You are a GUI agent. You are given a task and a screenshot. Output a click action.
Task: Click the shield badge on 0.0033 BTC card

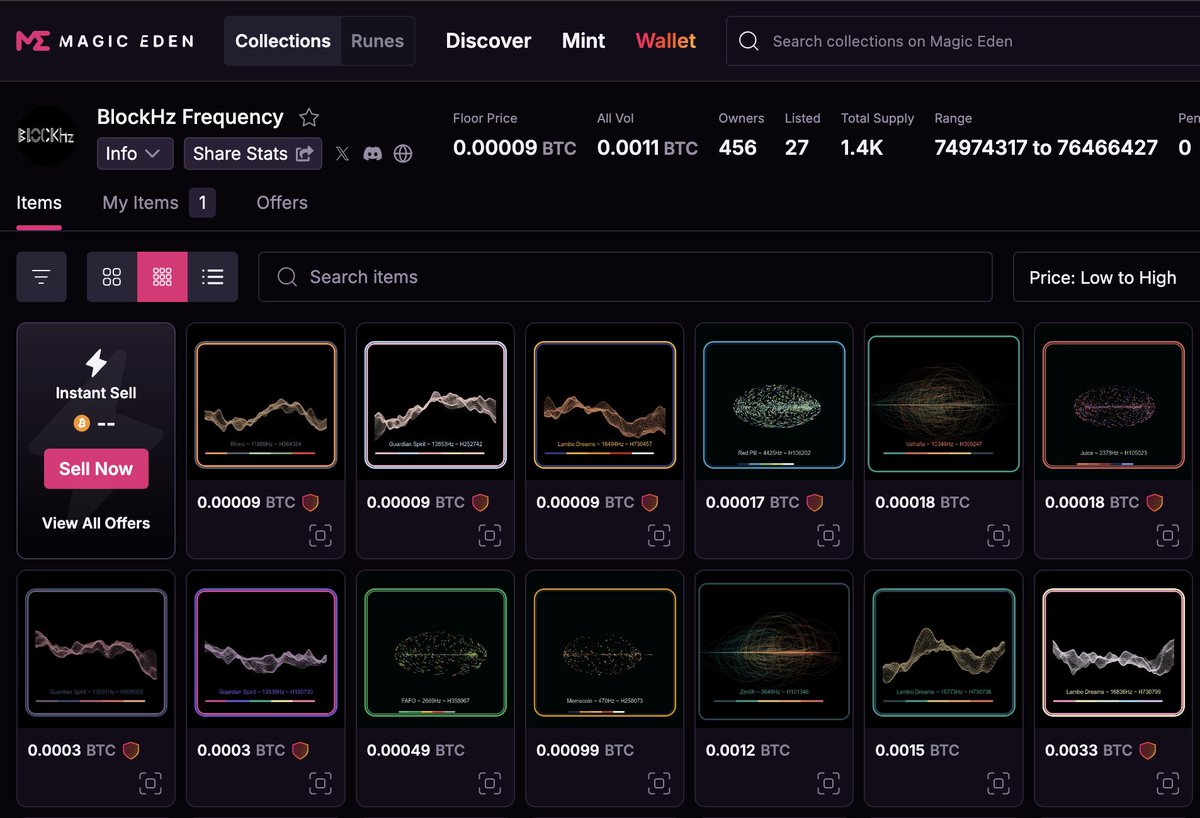point(1148,749)
